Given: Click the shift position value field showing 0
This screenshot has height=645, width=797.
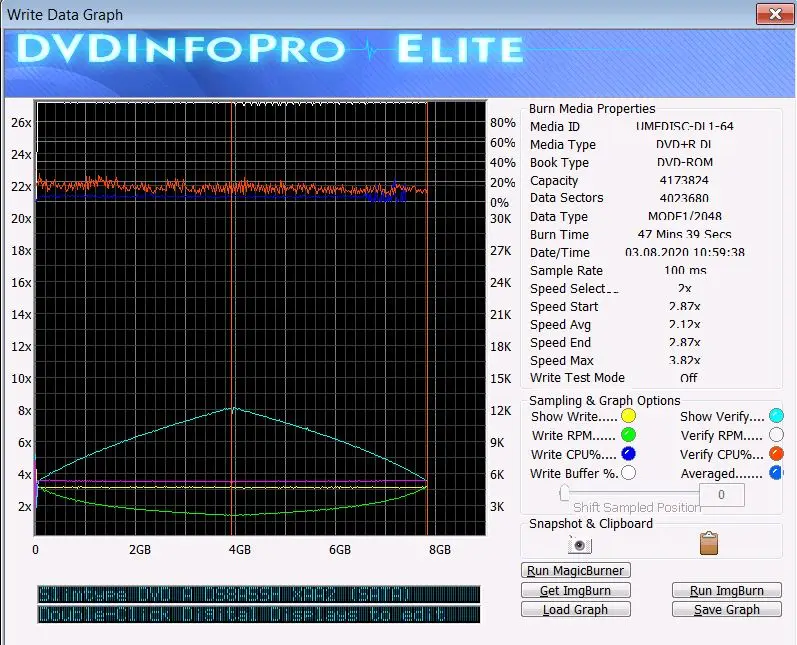Looking at the screenshot, I should coord(721,495).
